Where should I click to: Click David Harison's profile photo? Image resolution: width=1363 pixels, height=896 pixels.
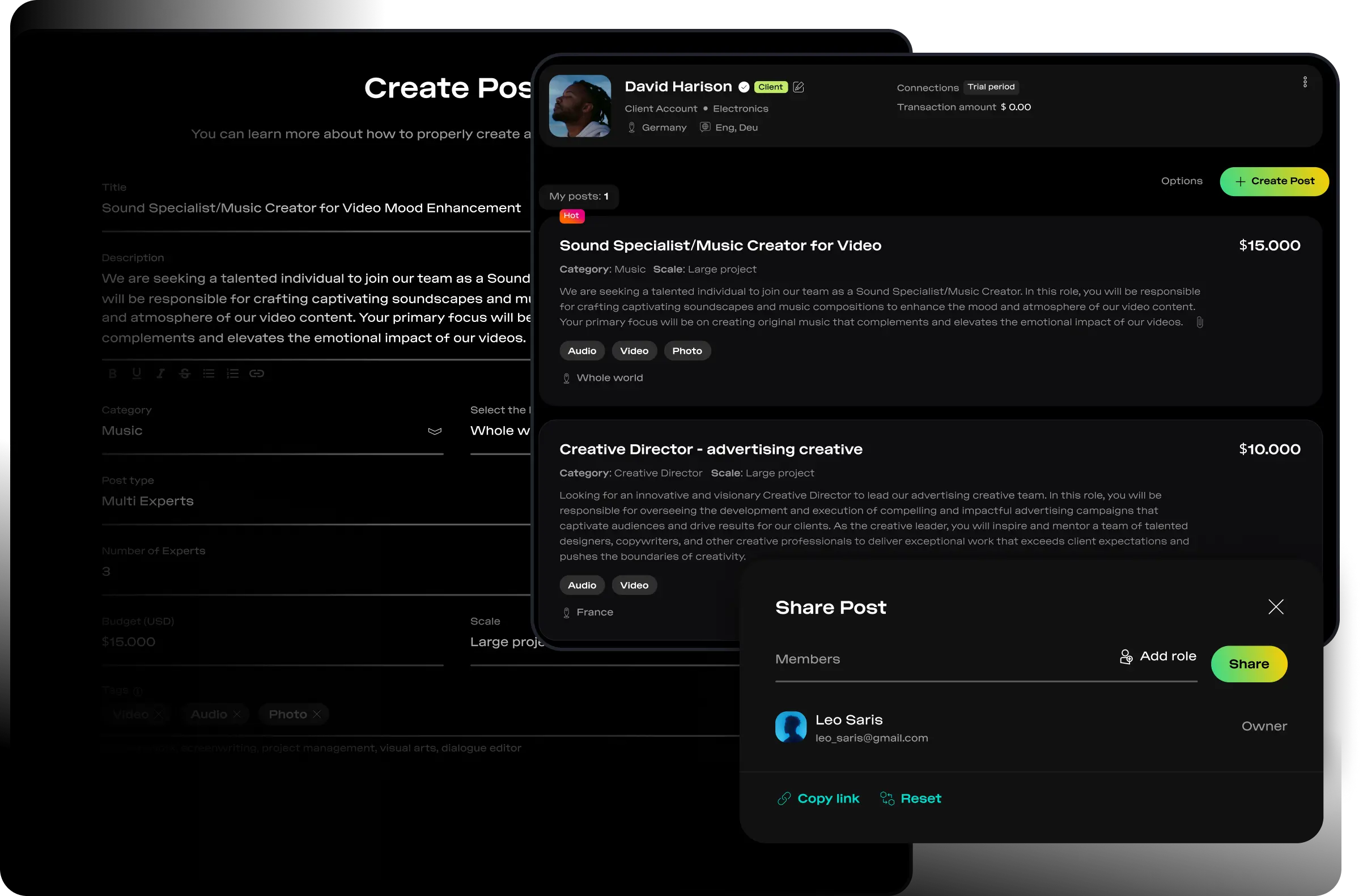pos(580,106)
